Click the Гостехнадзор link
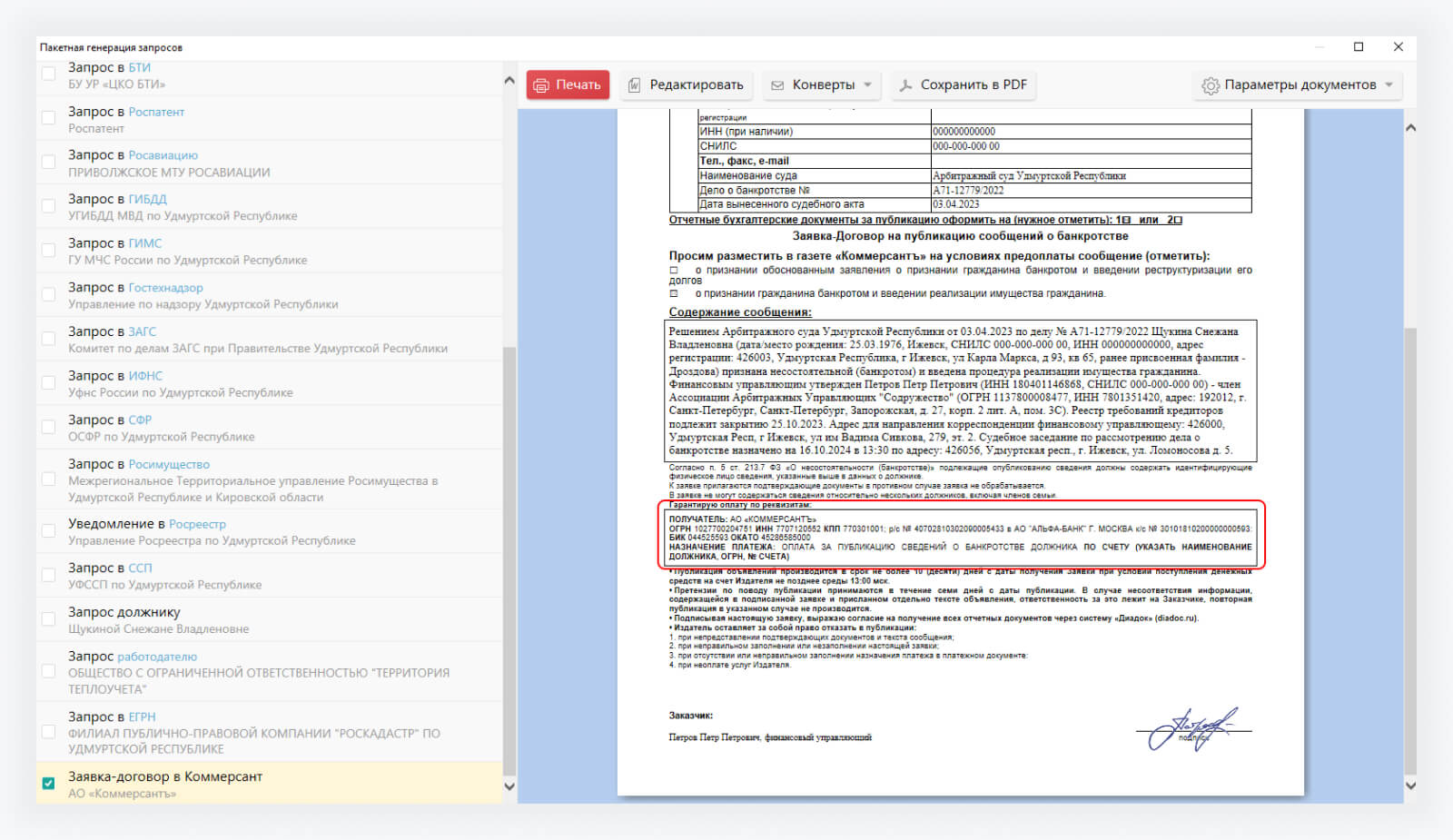The image size is (1453, 840). pyautogui.click(x=166, y=287)
